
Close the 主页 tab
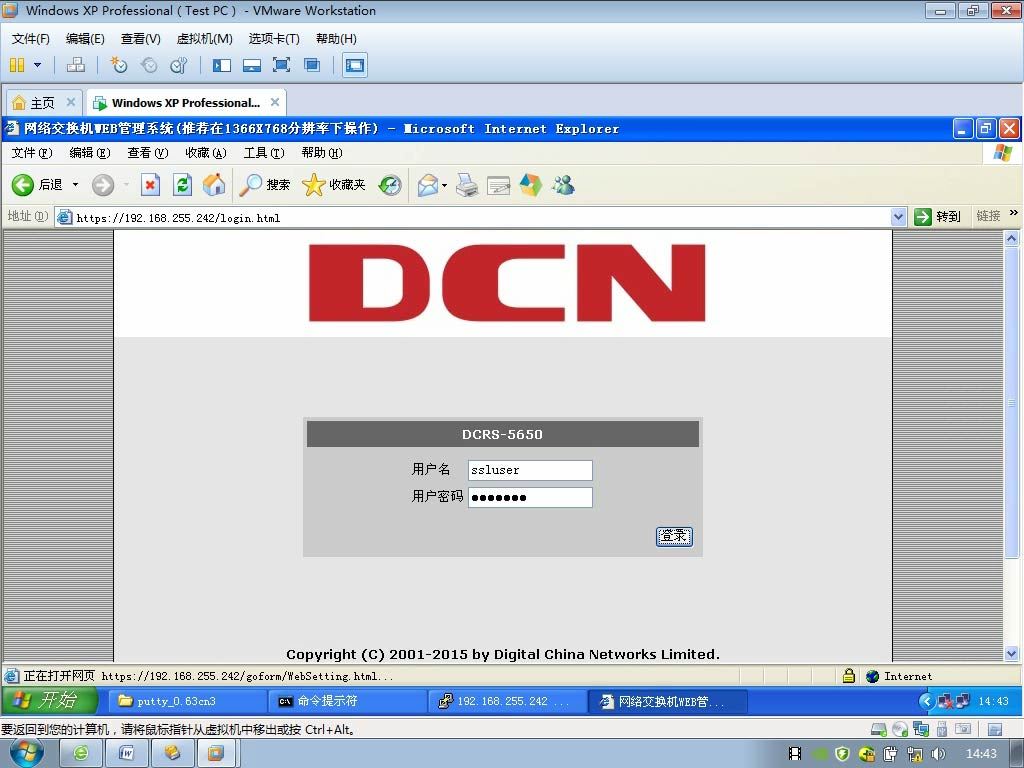point(71,102)
